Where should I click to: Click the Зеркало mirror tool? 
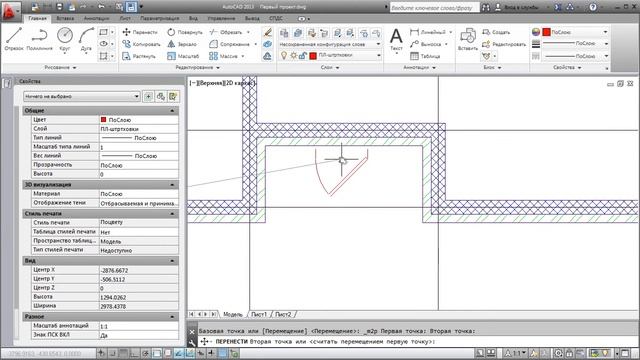point(182,44)
